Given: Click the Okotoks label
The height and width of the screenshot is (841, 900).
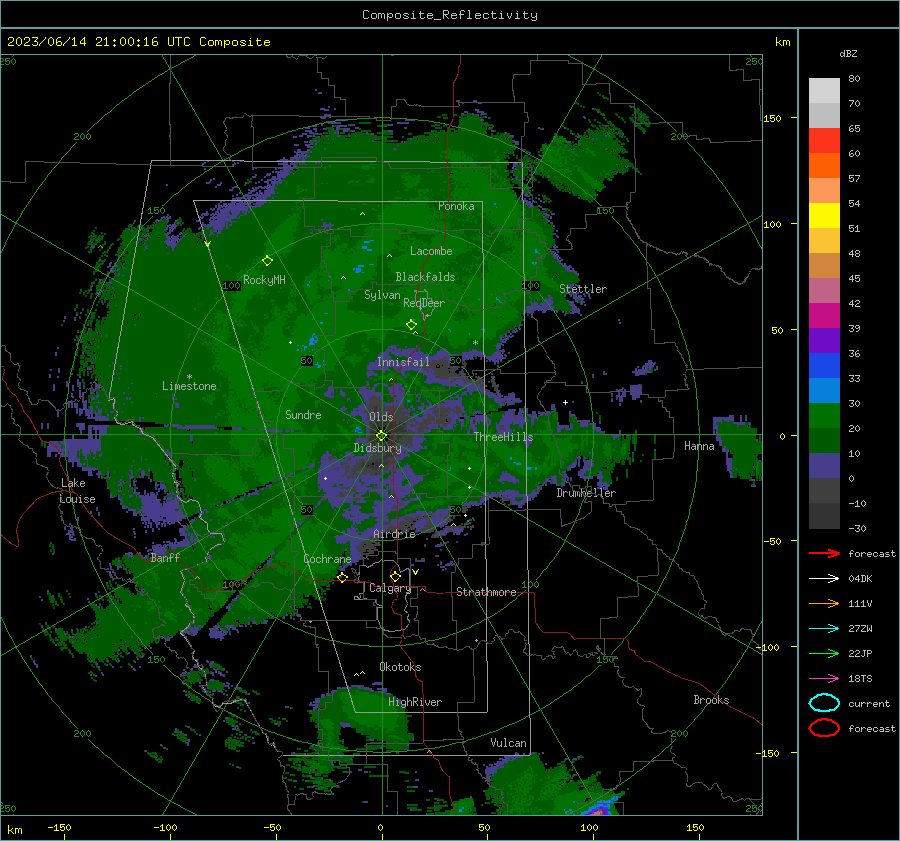Looking at the screenshot, I should tap(400, 667).
